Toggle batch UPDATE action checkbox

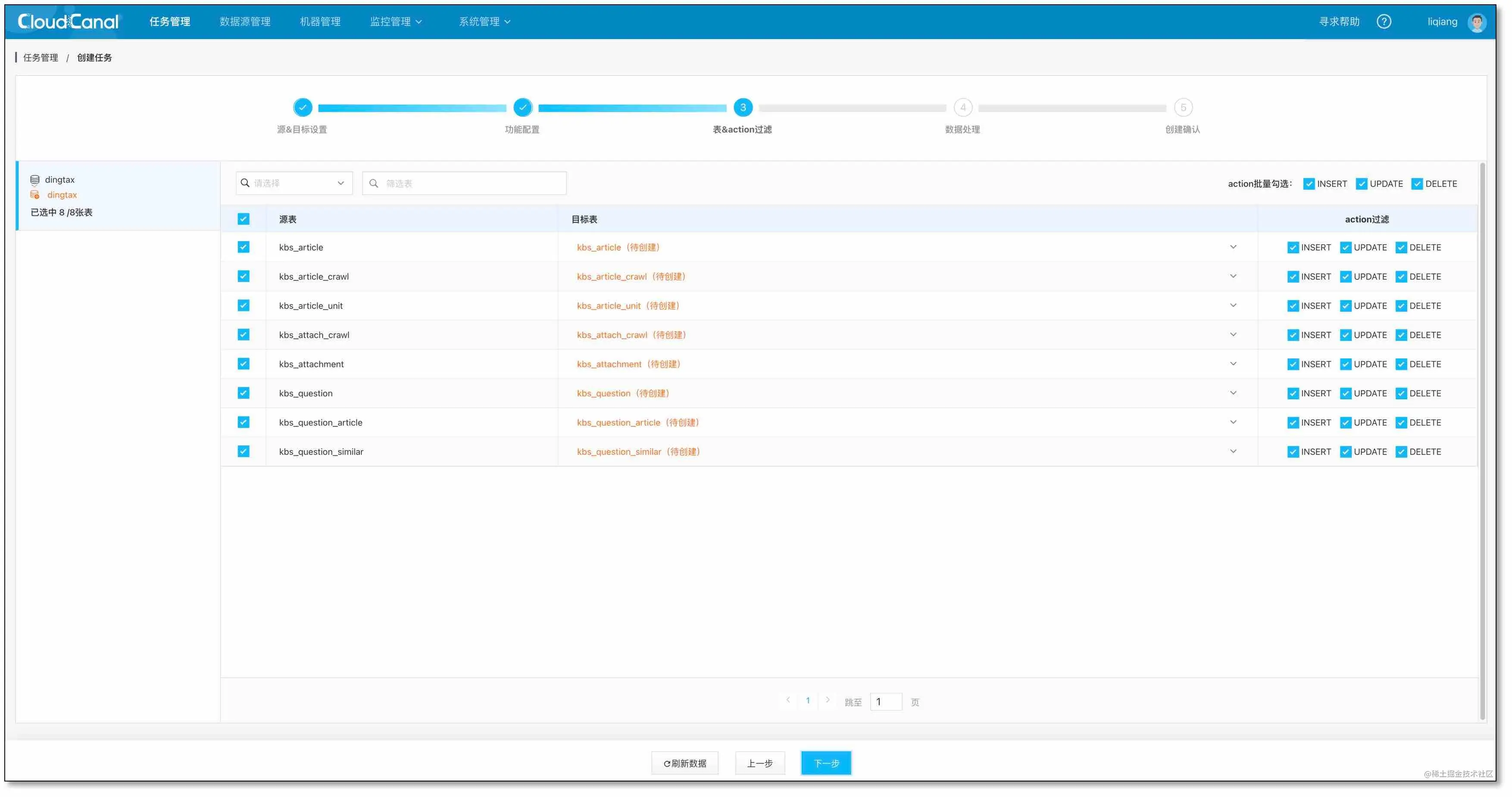click(1361, 184)
